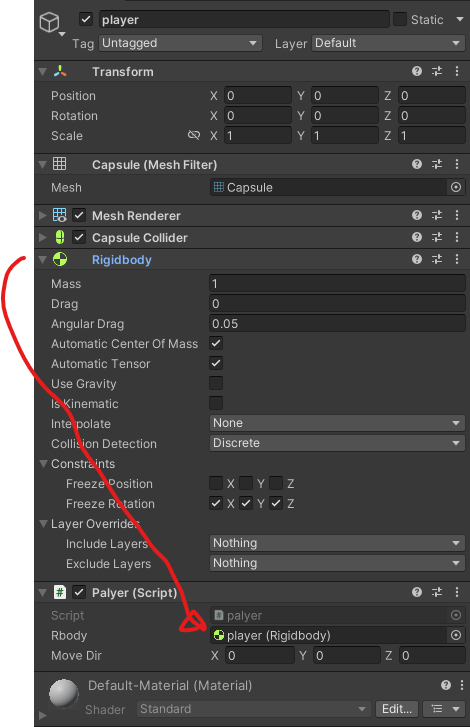Click the material Edit... button
470x727 pixels.
point(397,709)
